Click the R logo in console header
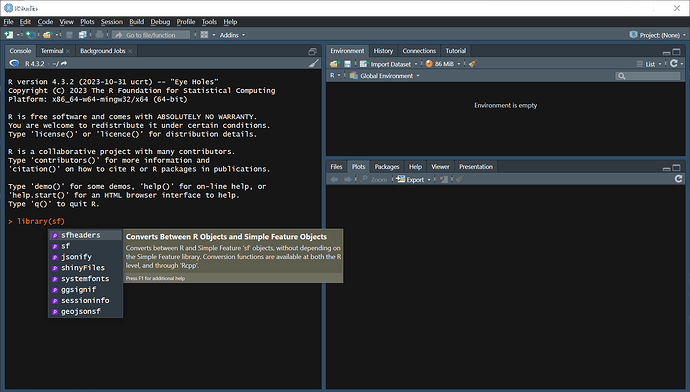Viewport: 690px width, 392px height. [x=14, y=63]
